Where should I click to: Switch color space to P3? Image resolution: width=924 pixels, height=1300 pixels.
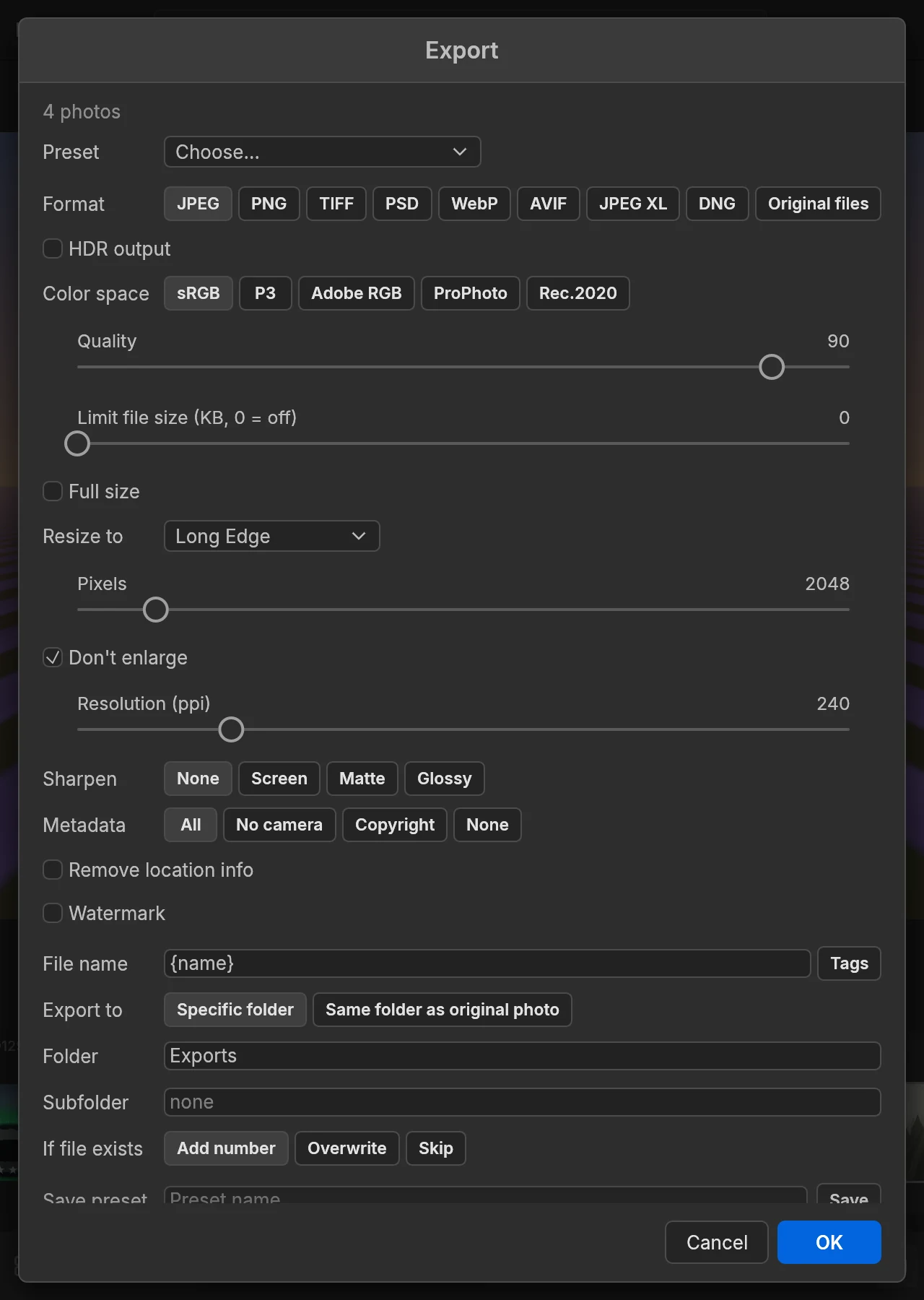click(265, 293)
